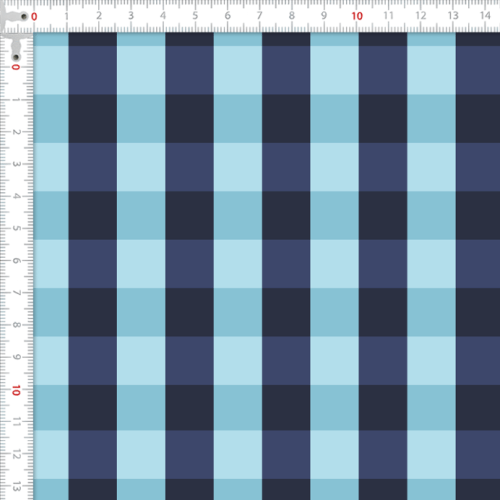Viewport: 500px width, 500px height.
Task: Click number 7 on the top ruler
Action: 259,16
